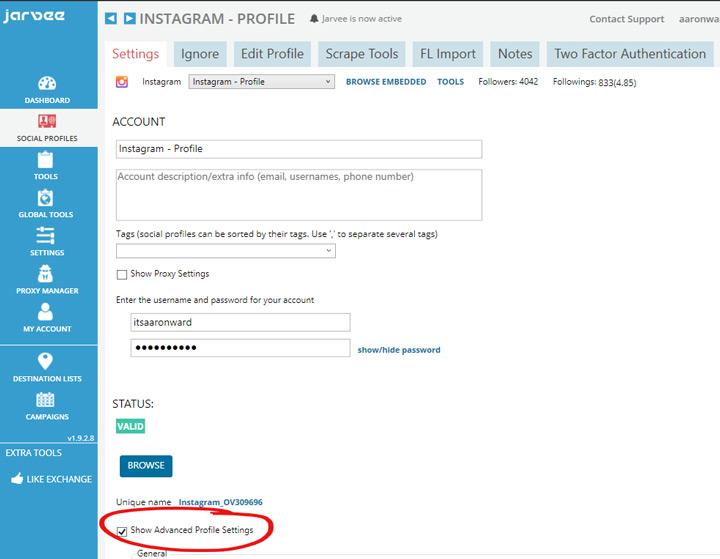The width and height of the screenshot is (720, 559).
Task: Click the Instagram_OV309696 unique name link
Action: 220,502
